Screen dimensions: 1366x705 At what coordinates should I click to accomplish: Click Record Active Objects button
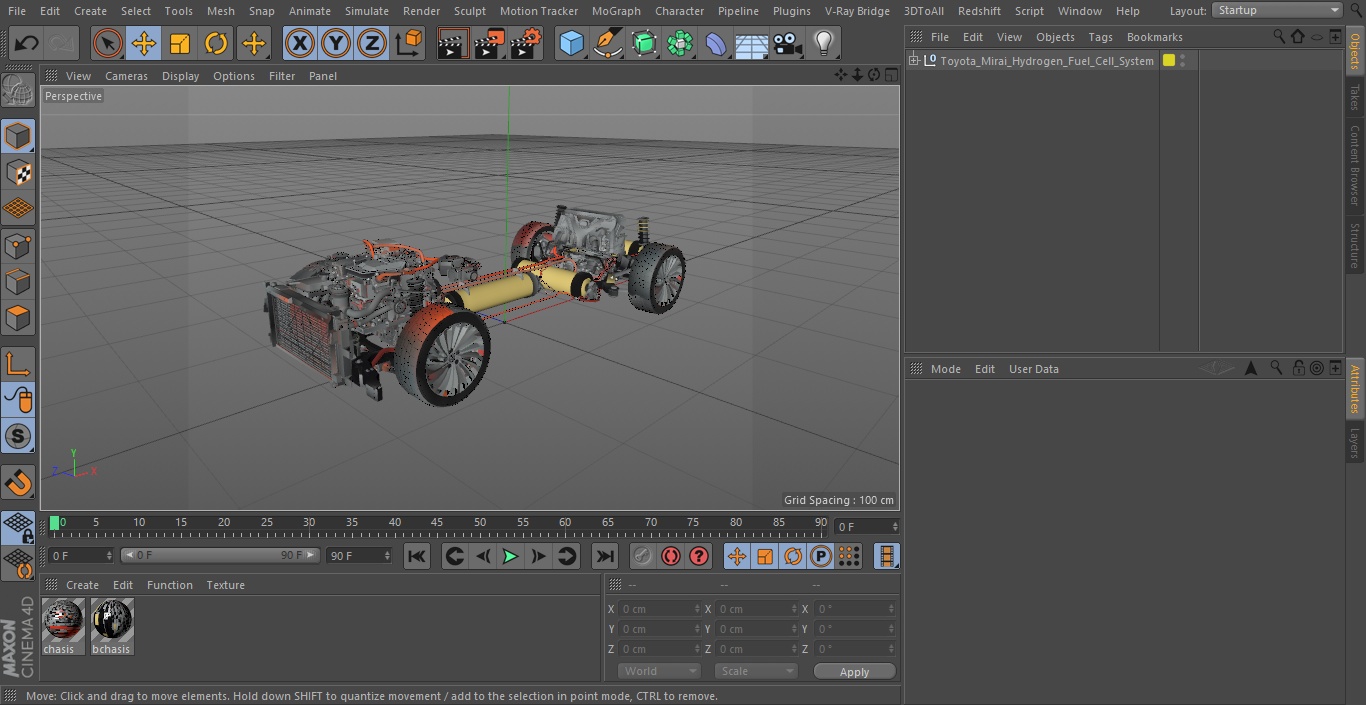click(x=643, y=556)
